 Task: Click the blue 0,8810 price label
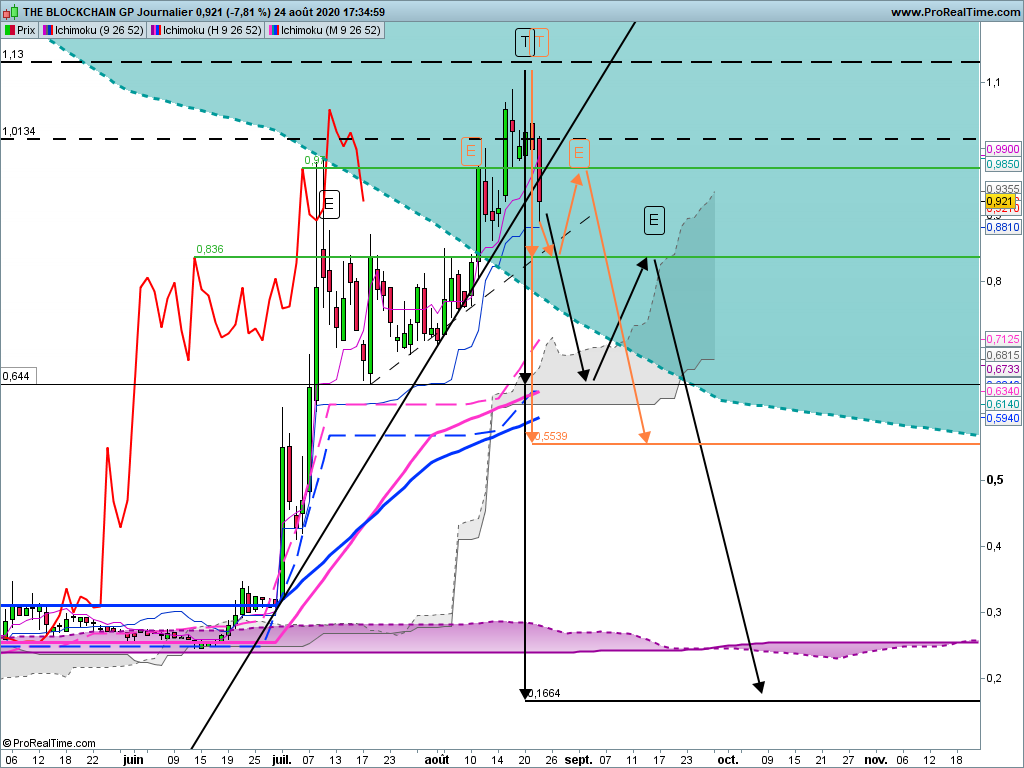1002,227
